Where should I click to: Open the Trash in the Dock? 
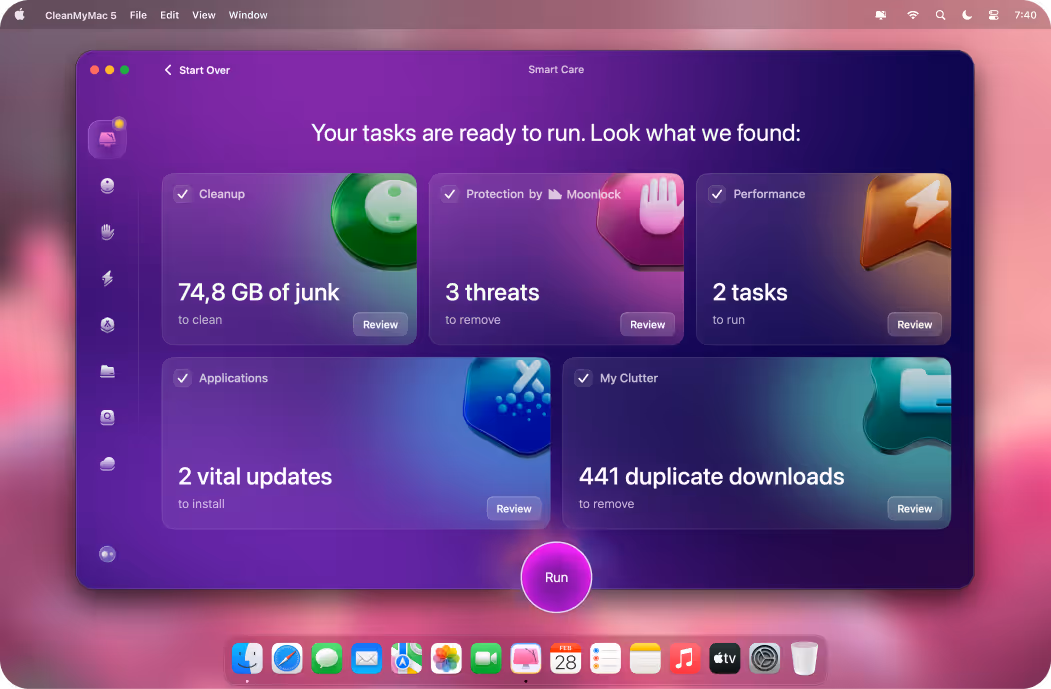click(x=804, y=658)
